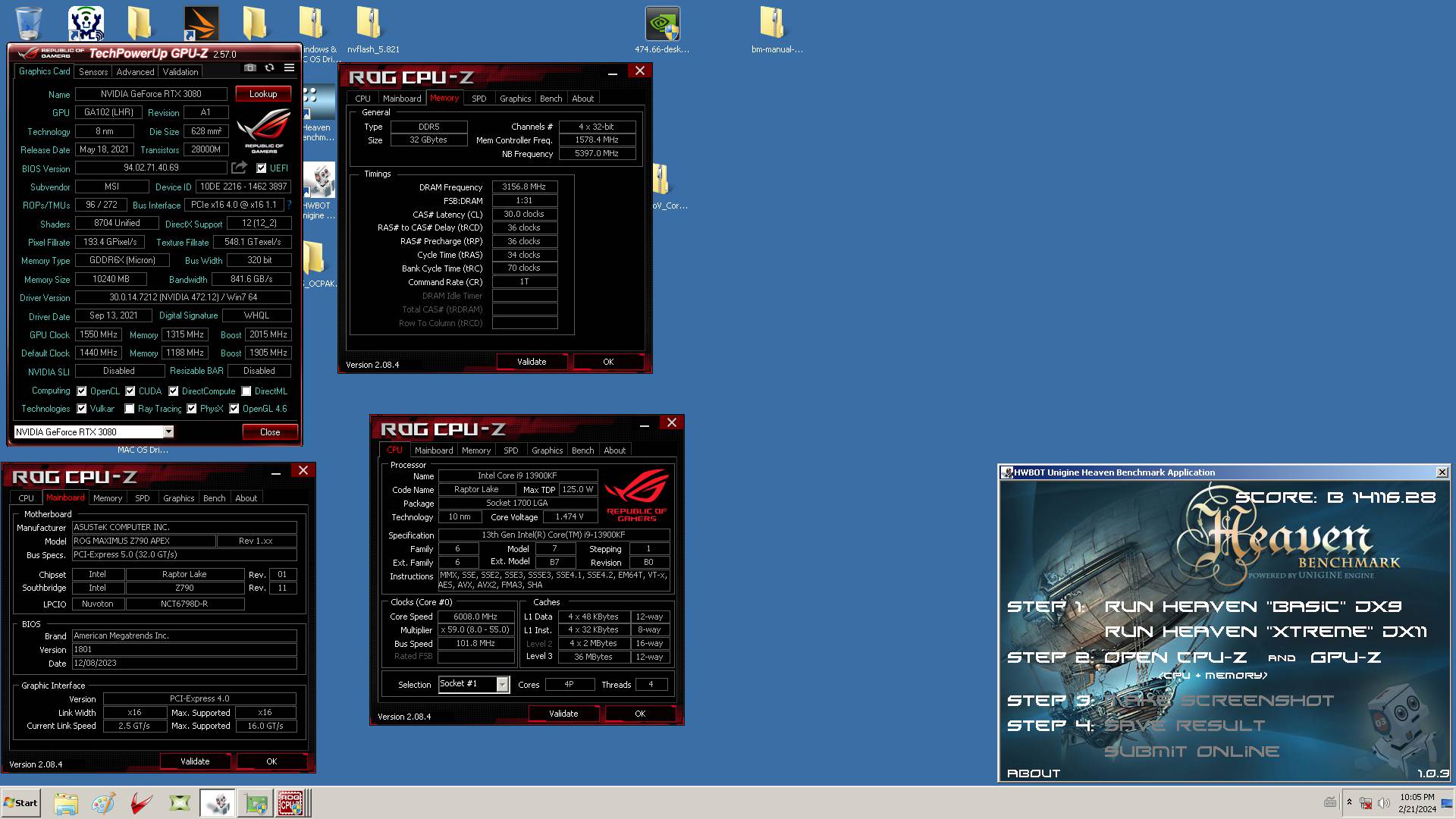Click Run Heaven Xtreme DX11 in HWBOT

tap(1266, 632)
